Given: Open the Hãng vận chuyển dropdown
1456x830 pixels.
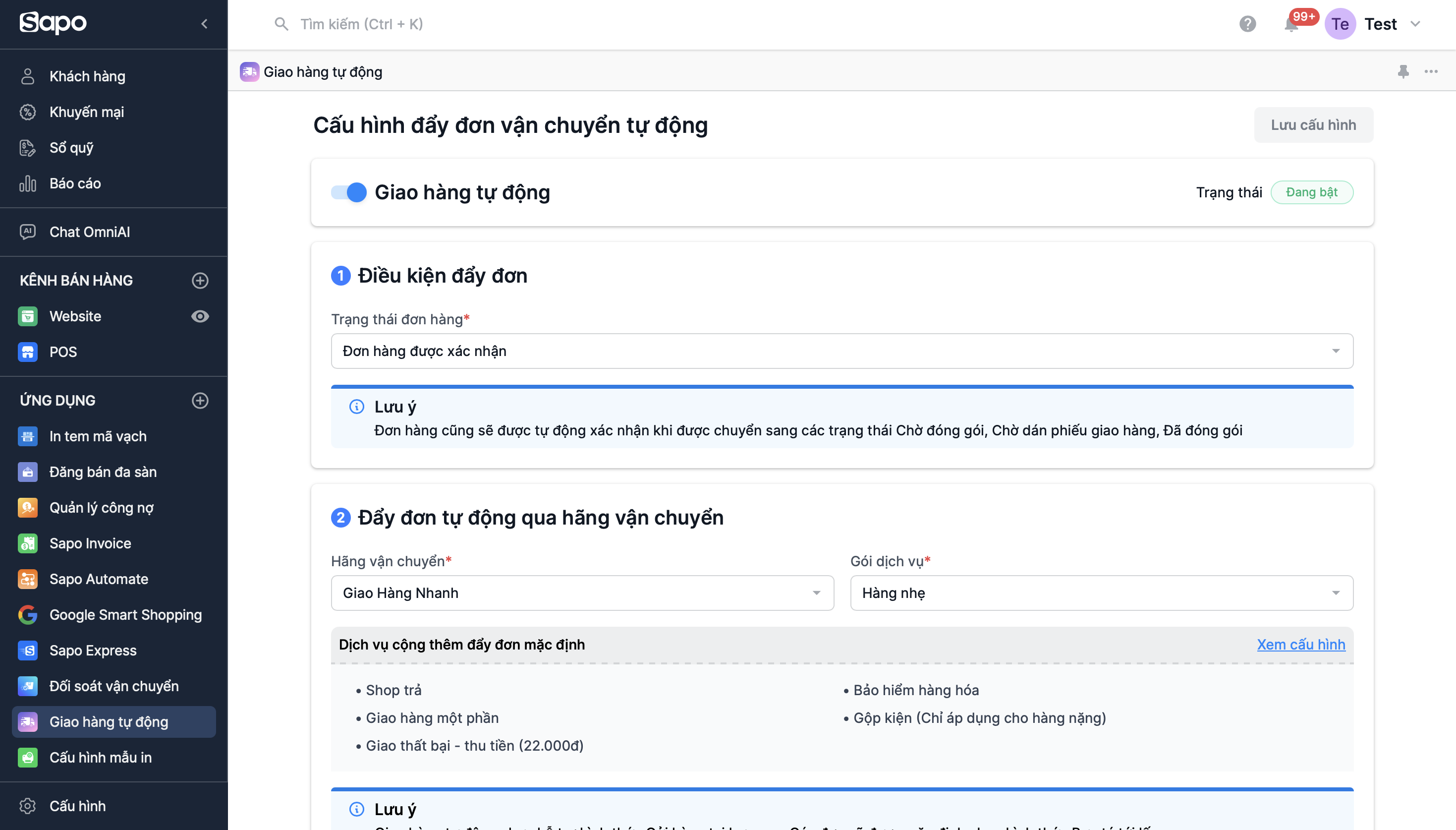Looking at the screenshot, I should (x=582, y=593).
